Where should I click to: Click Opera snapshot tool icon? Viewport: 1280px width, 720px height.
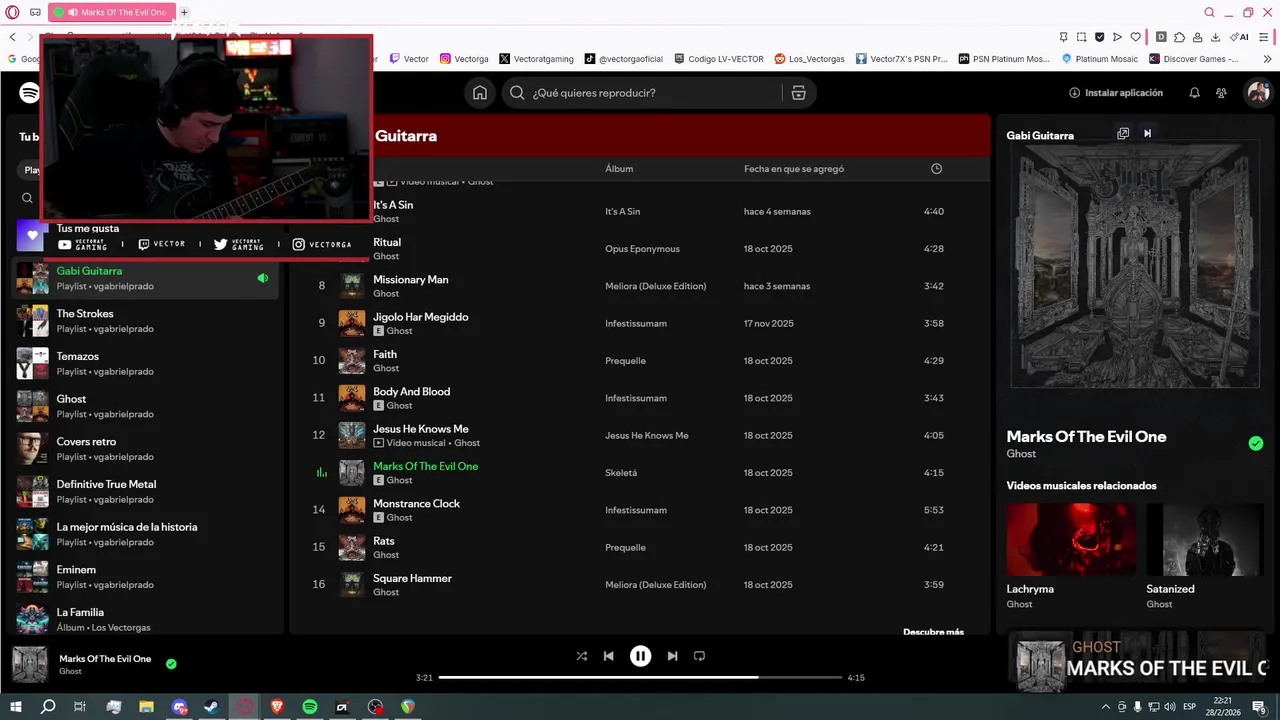pyautogui.click(x=1080, y=37)
